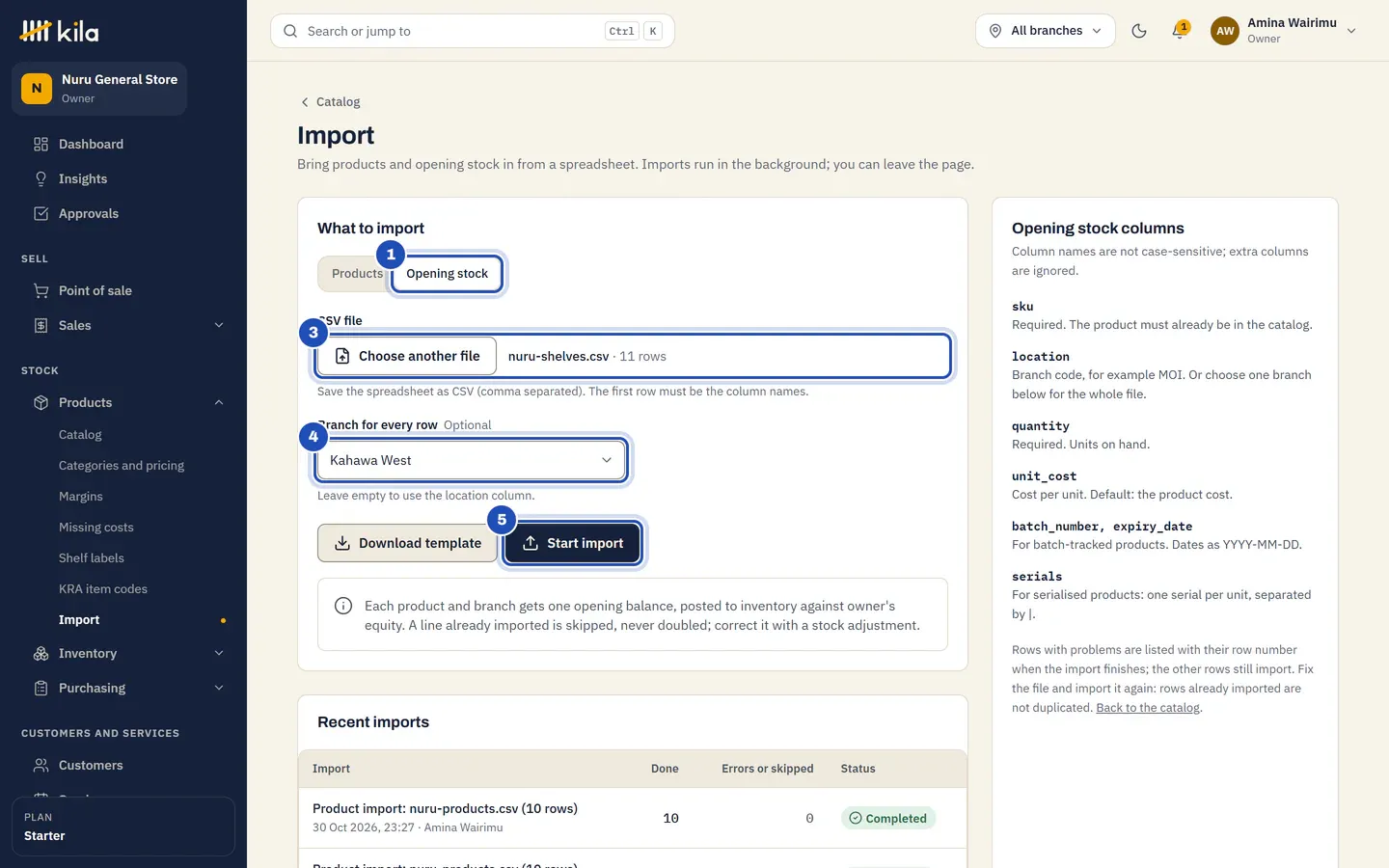Toggle dark mode moon icon
Image resolution: width=1389 pixels, height=868 pixels.
[1139, 31]
